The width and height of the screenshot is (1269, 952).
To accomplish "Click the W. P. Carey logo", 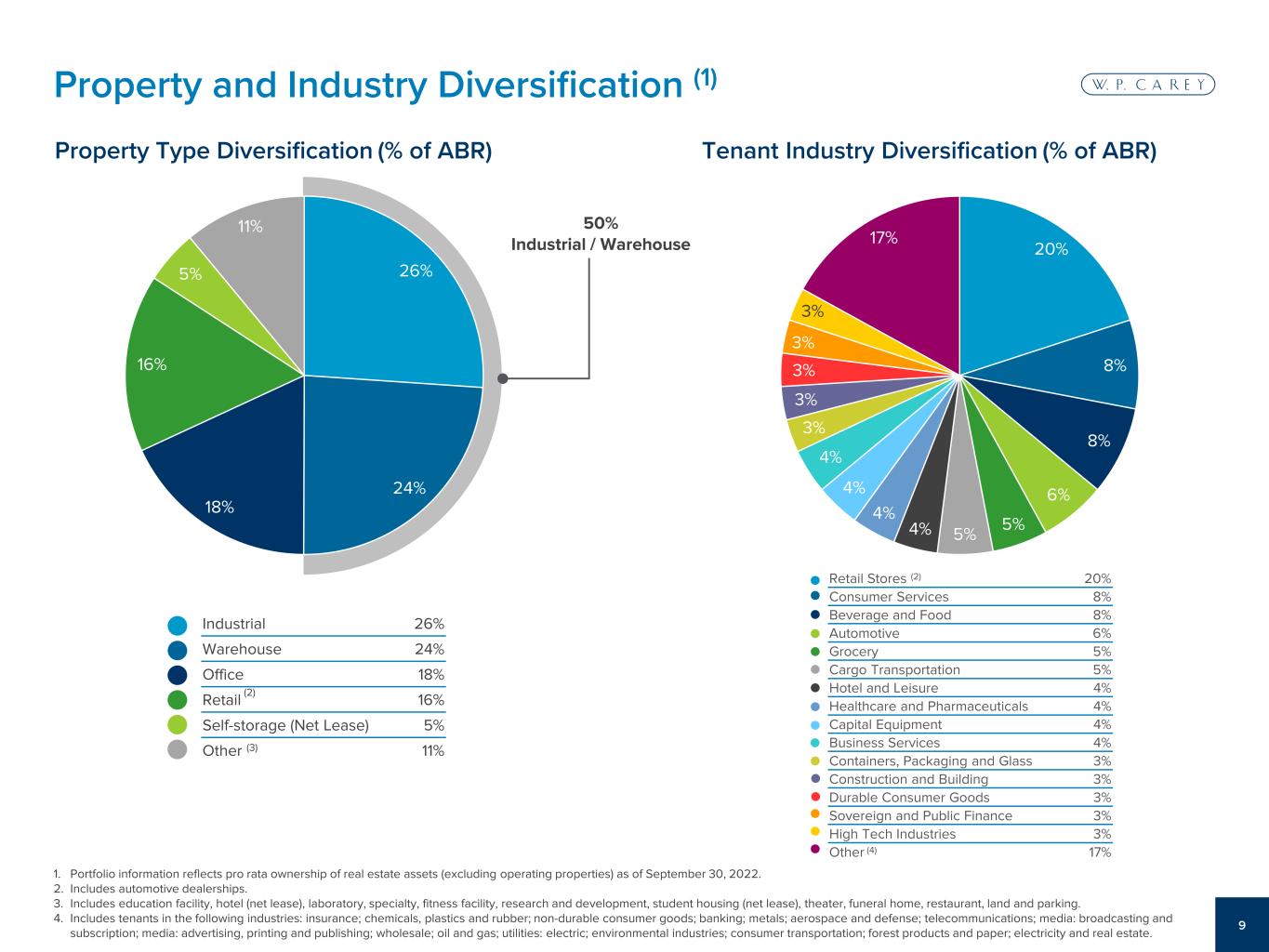I will 1147,85.
